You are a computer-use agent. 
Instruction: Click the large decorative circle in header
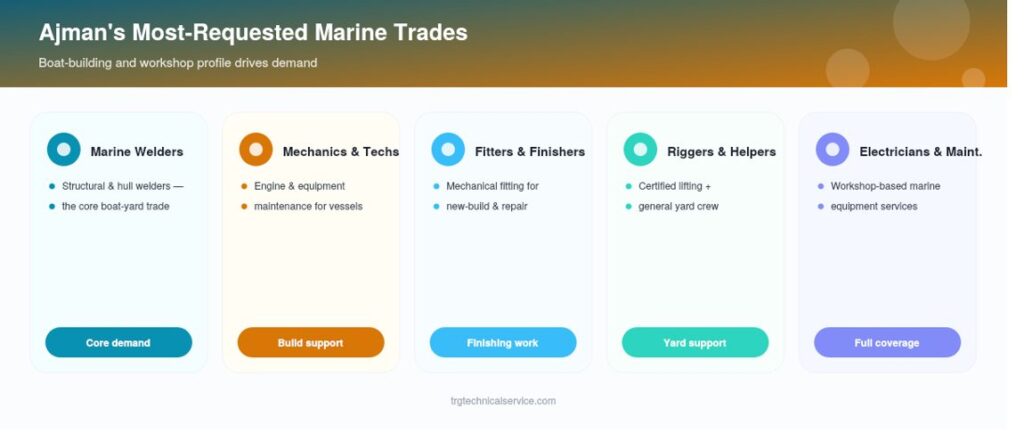[x=931, y=23]
